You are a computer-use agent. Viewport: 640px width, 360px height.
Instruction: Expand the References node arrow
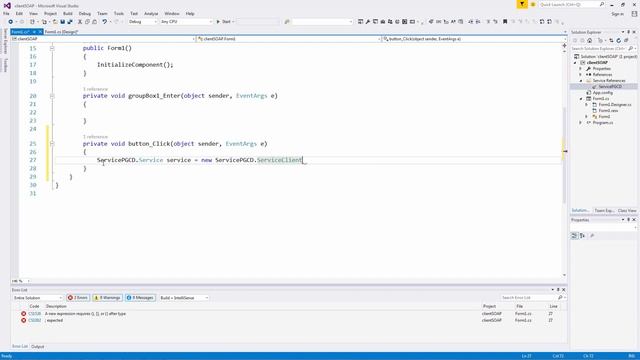(x=581, y=75)
